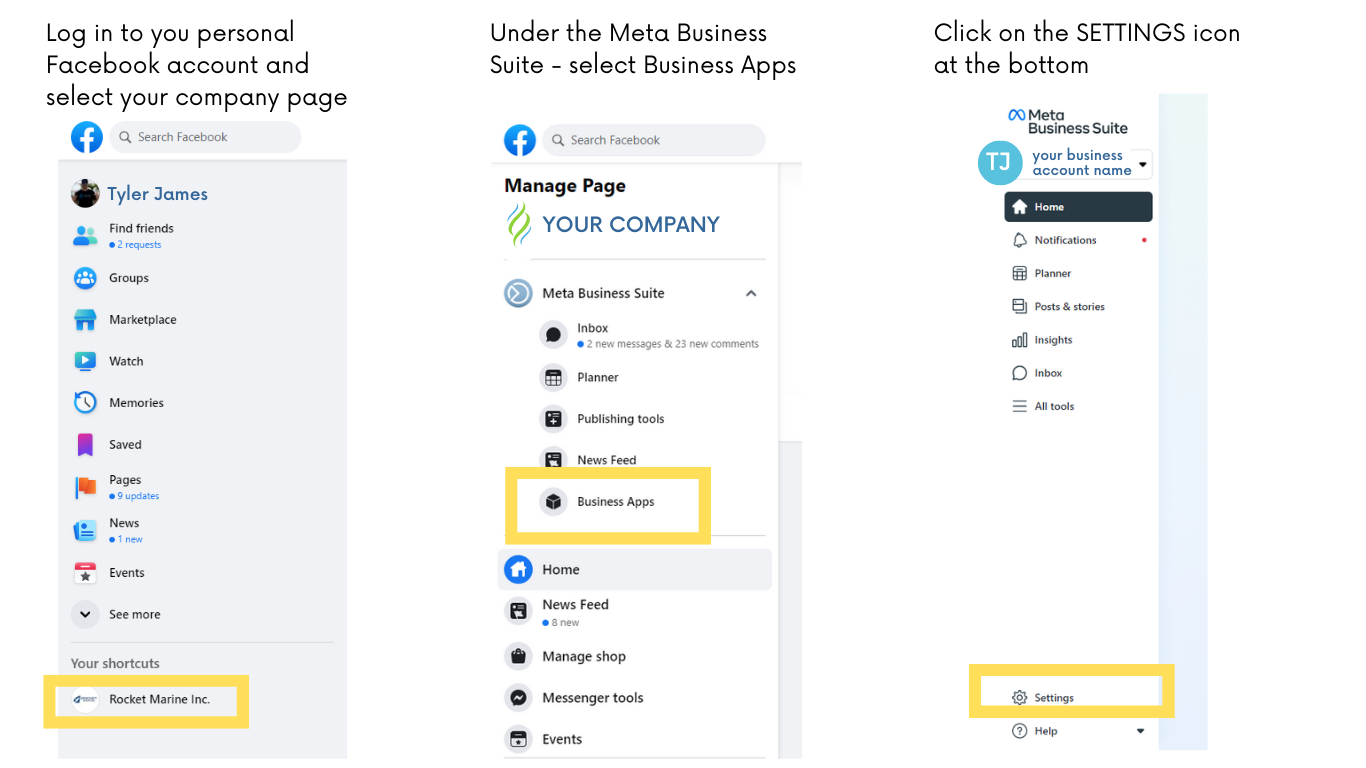Open the Memories clock icon
Screen dimensions: 1366x768
[x=85, y=403]
